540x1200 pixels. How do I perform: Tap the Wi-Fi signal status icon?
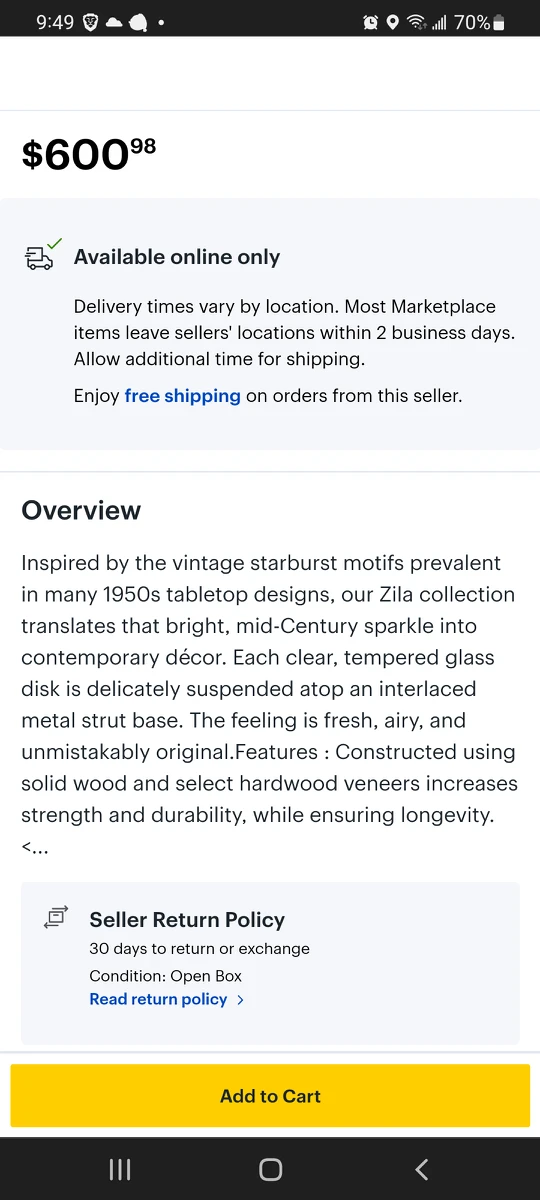tap(416, 22)
